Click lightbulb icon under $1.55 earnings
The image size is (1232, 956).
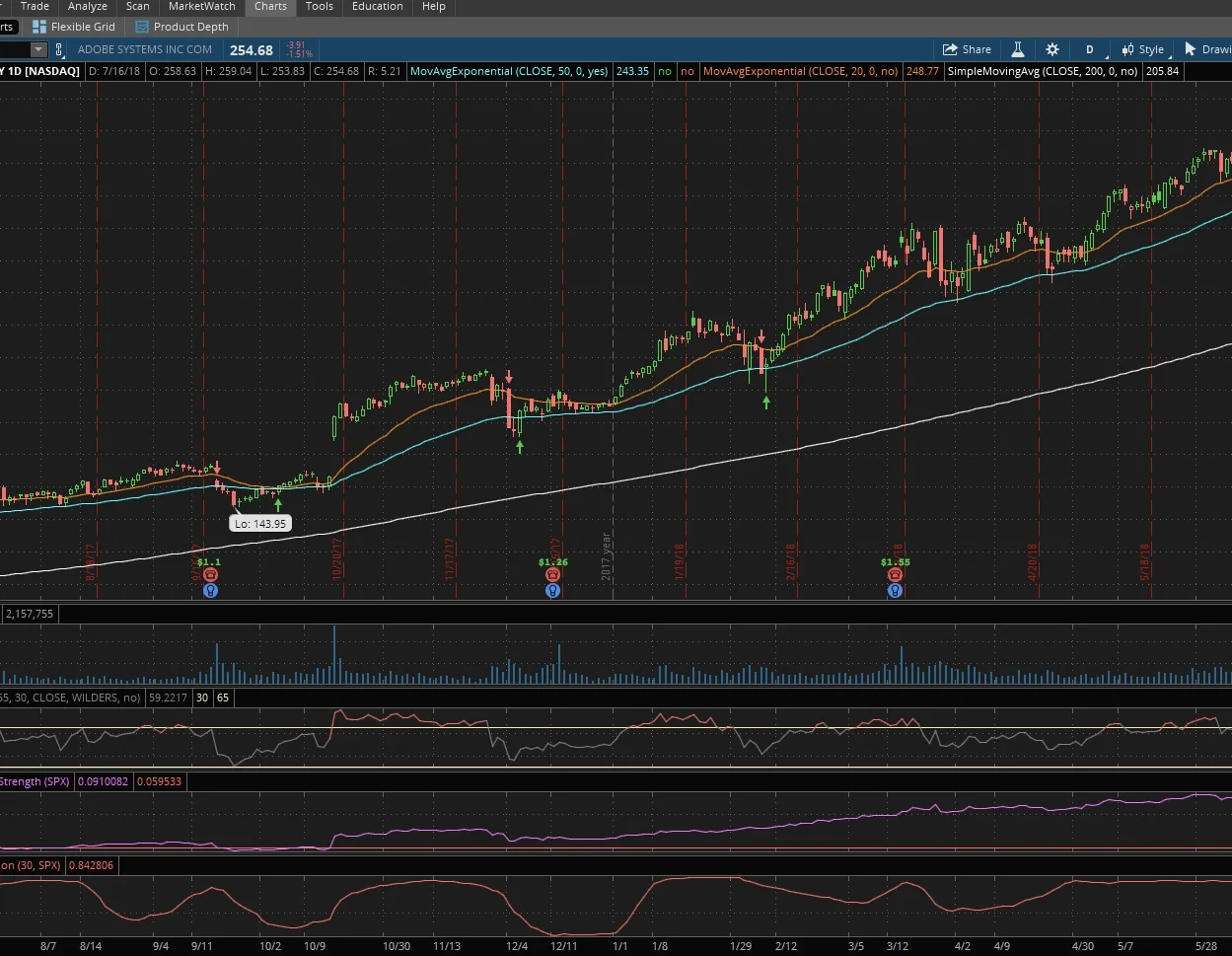(x=895, y=590)
